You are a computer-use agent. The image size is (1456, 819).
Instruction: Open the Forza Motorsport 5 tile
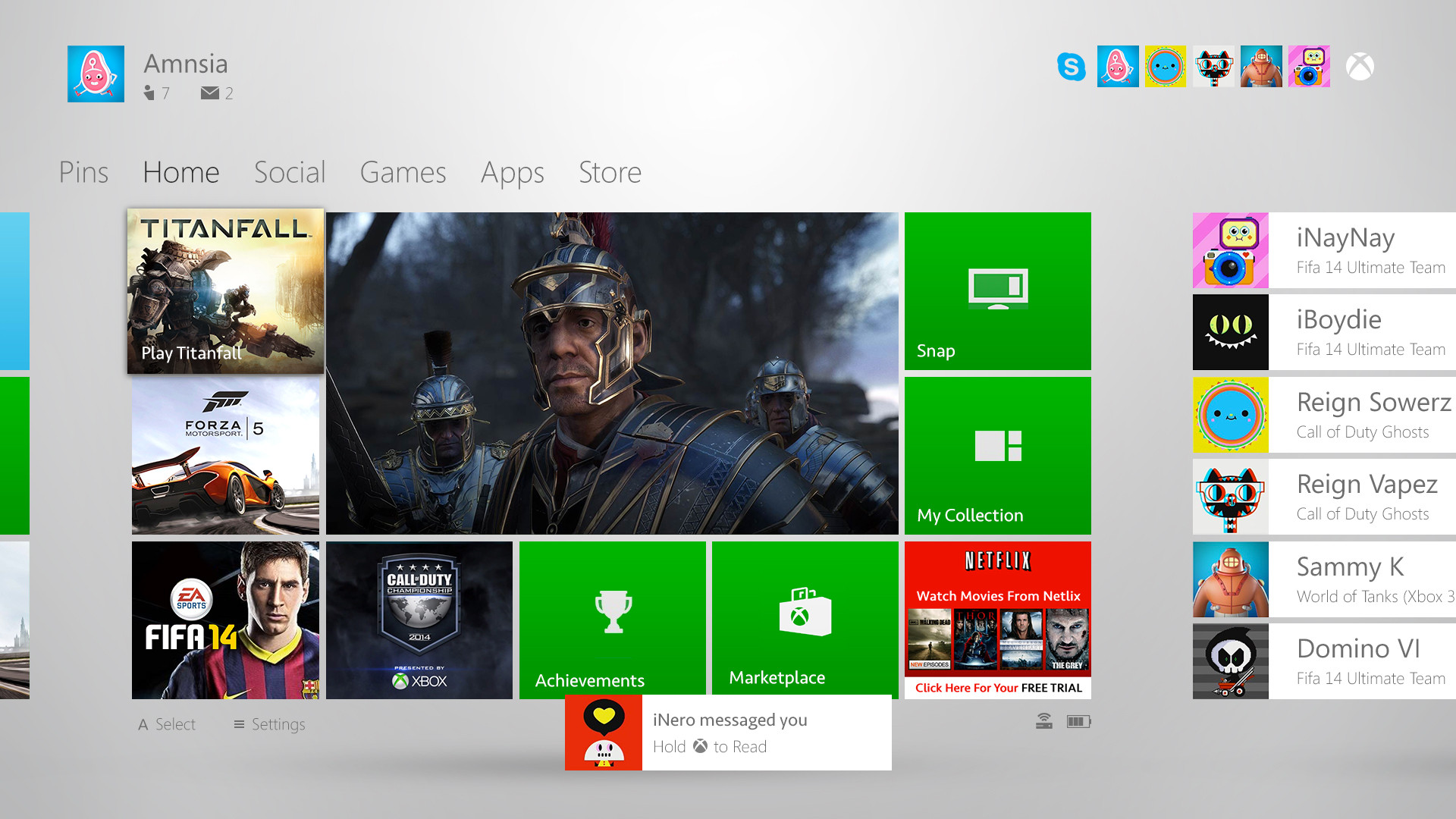225,456
